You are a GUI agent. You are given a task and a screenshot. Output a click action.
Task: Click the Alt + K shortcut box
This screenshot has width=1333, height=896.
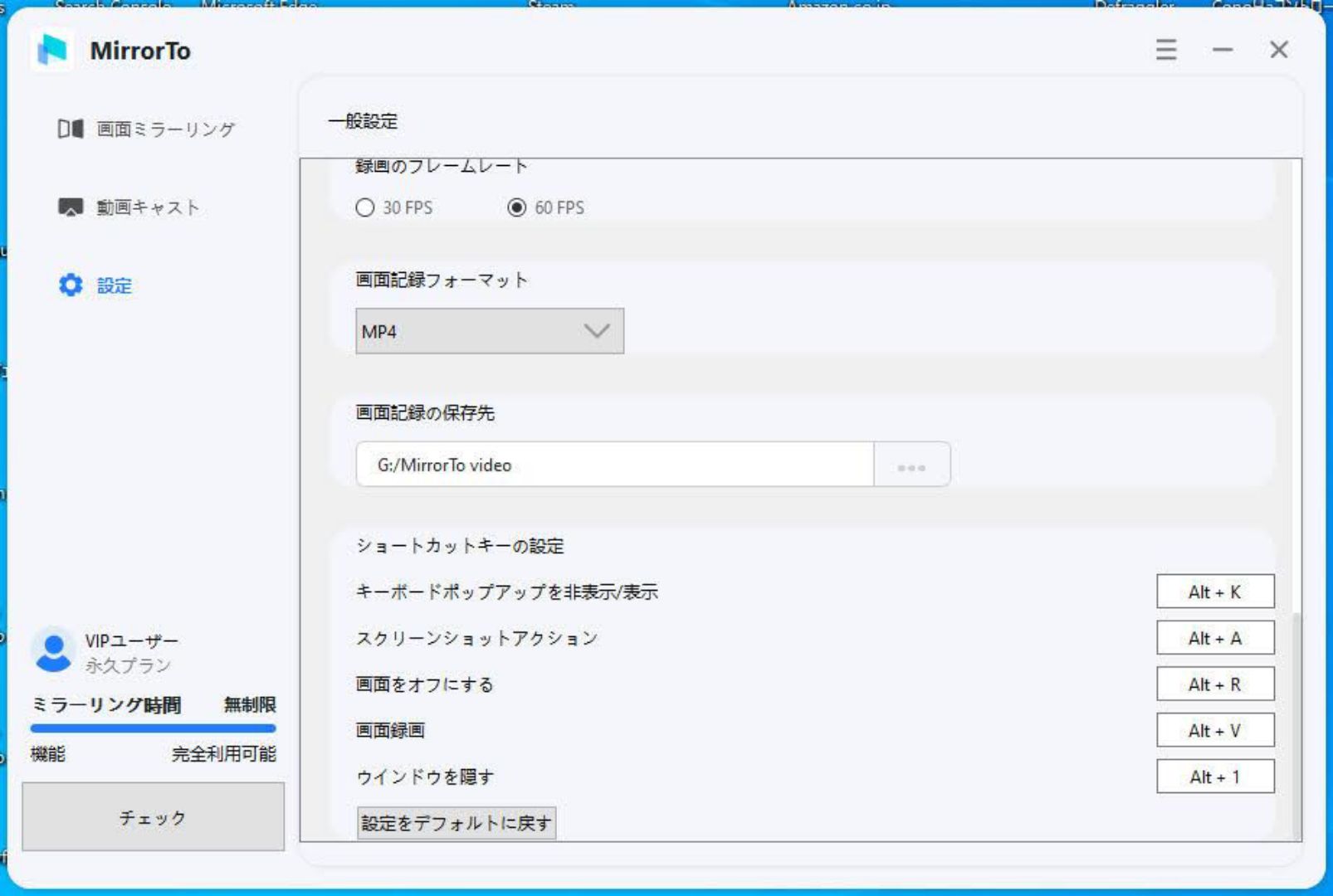click(1215, 592)
